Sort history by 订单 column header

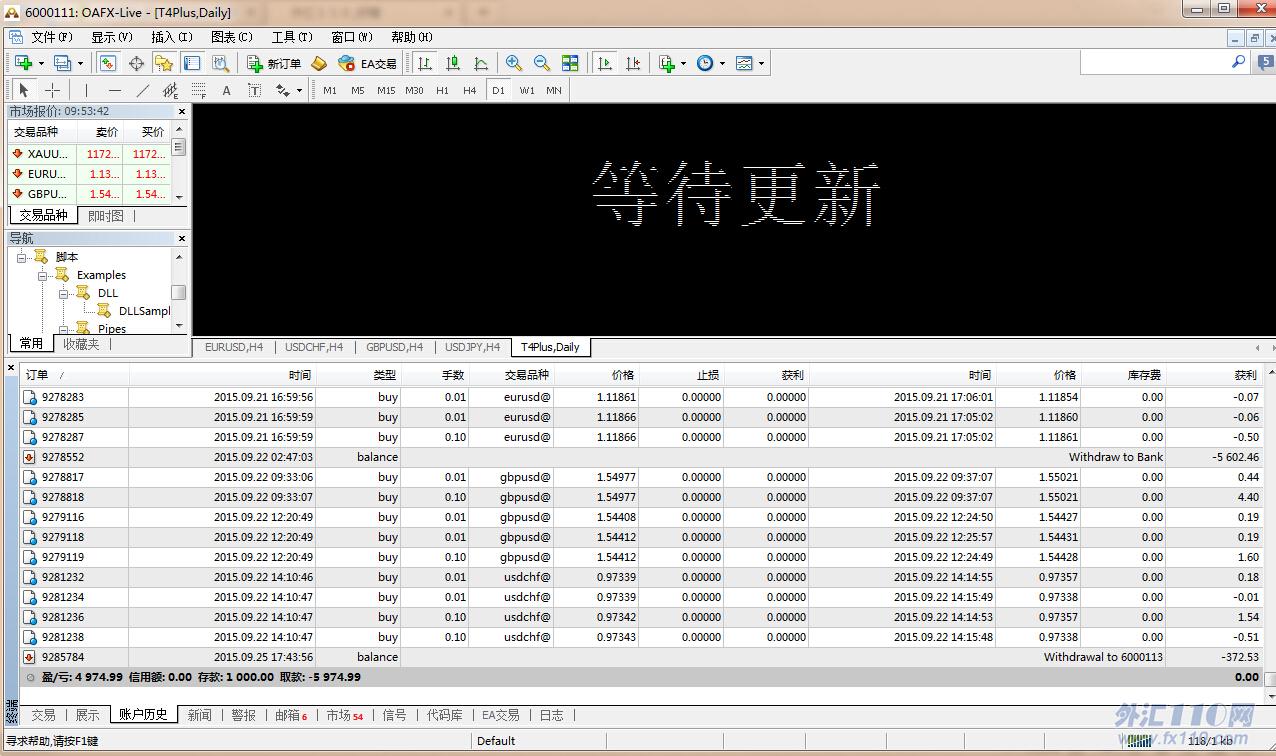74,375
